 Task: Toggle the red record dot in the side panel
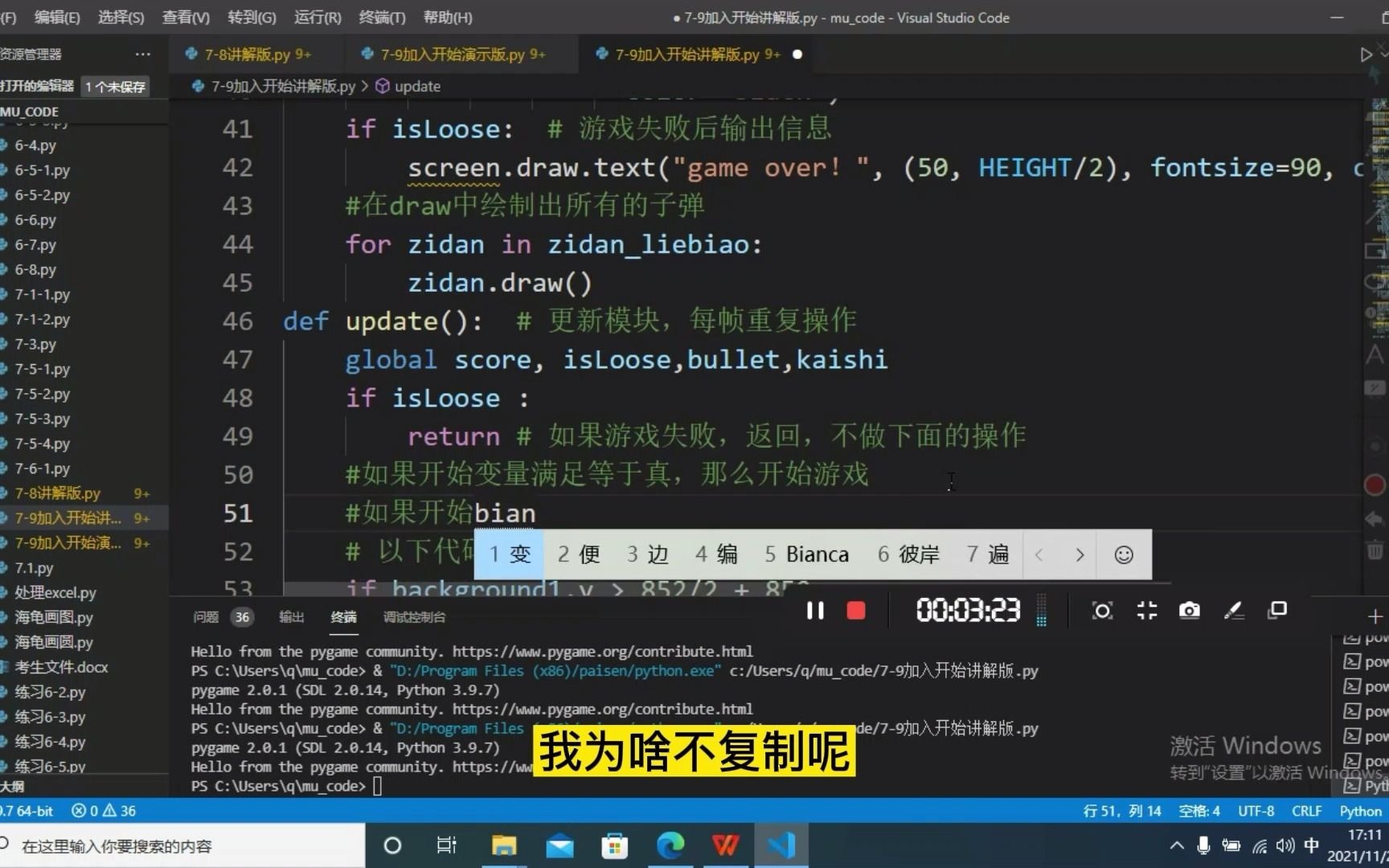click(x=1374, y=484)
